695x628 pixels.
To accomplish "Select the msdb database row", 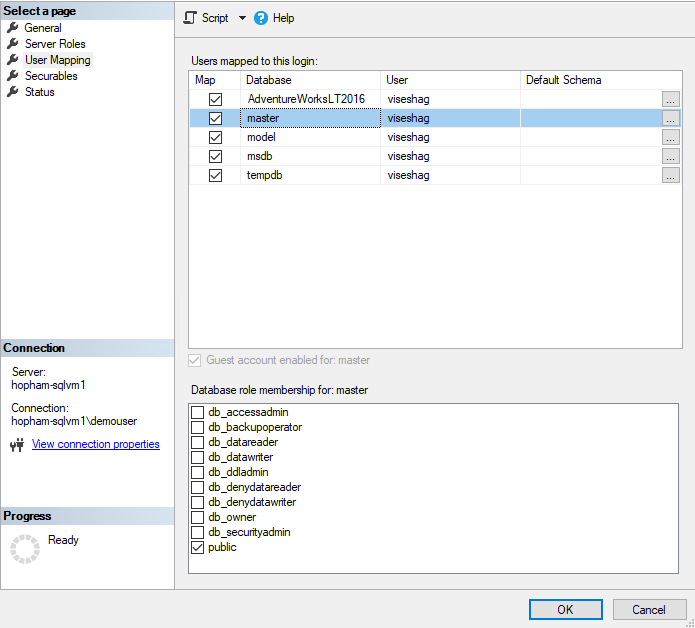I will pos(435,156).
